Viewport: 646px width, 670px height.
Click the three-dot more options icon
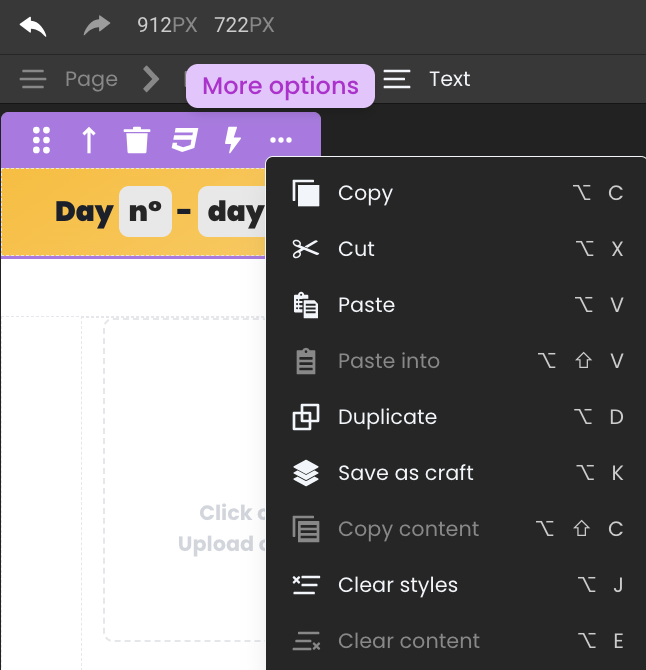(281, 140)
